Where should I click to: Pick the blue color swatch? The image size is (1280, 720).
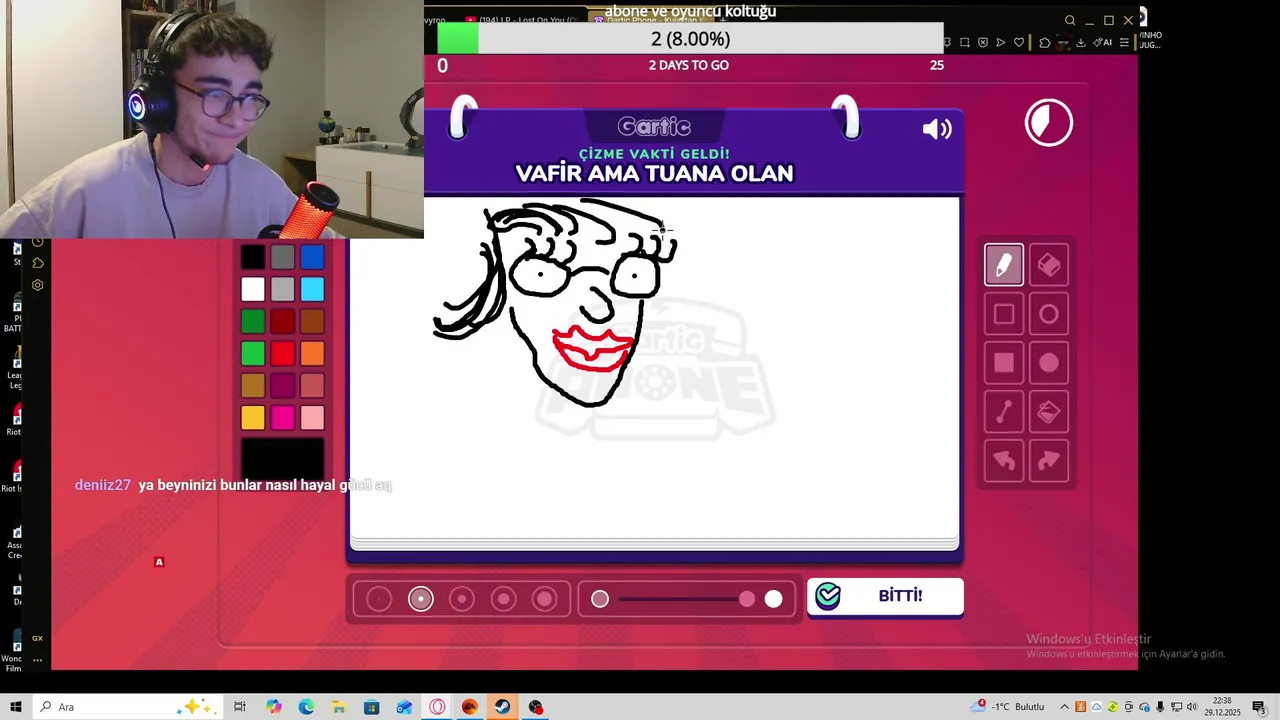(313, 257)
